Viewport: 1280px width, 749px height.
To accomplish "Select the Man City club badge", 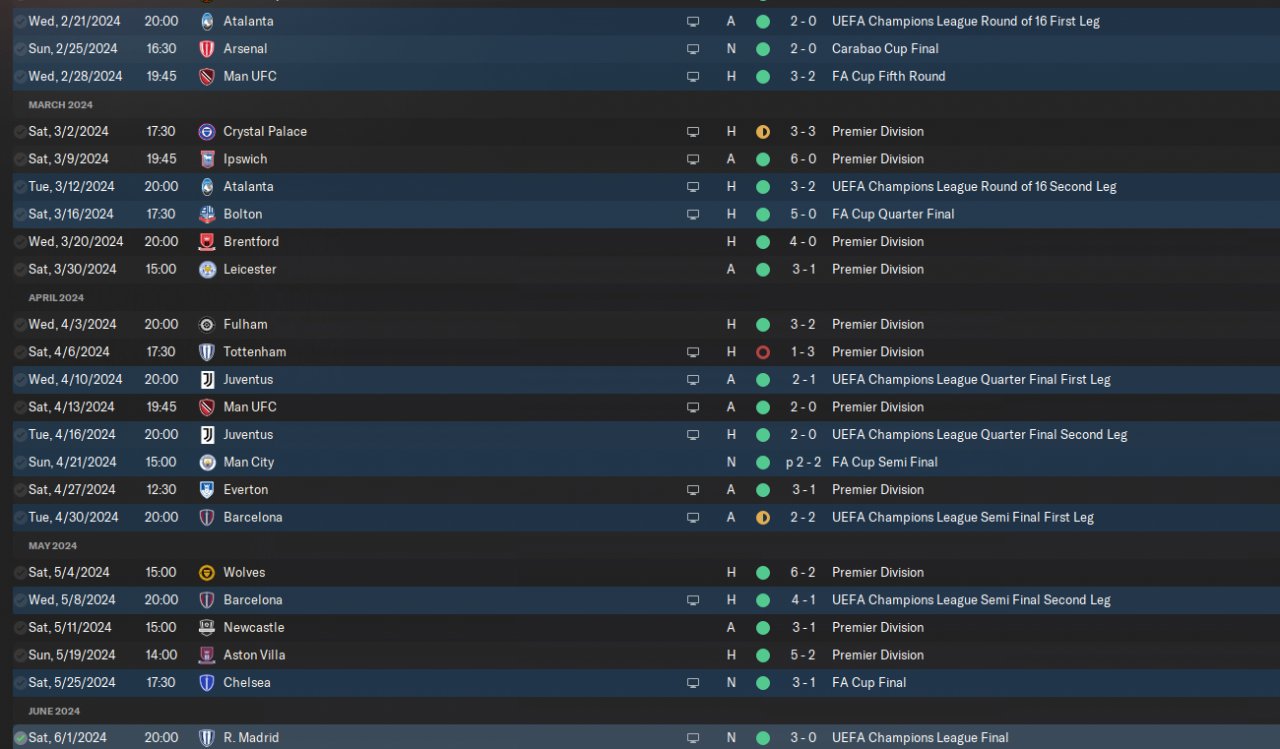I will point(207,462).
